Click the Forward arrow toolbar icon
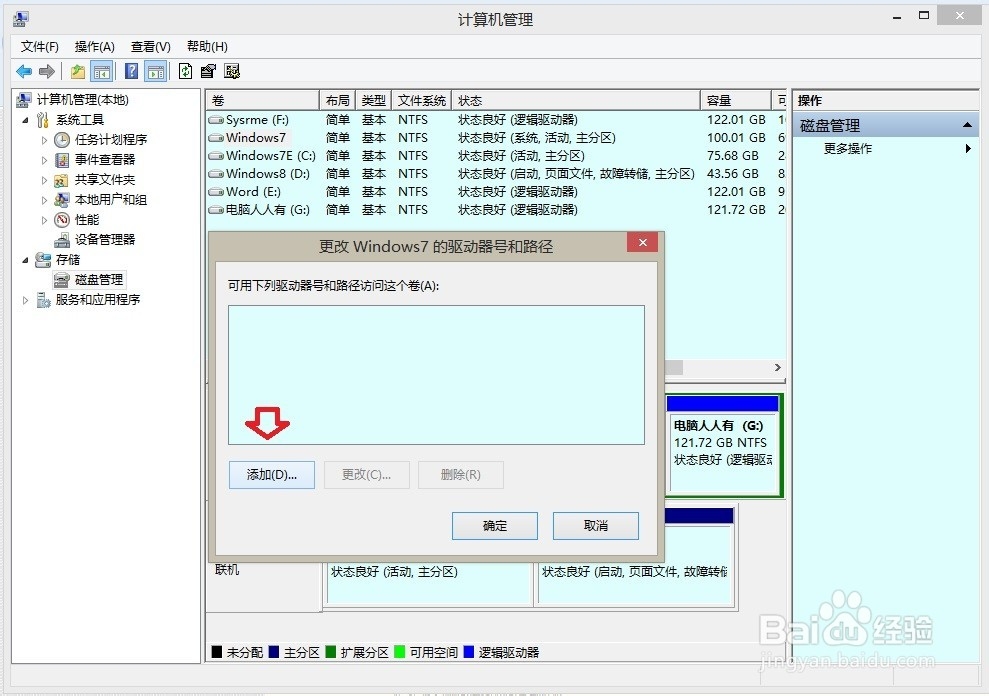 click(x=47, y=71)
